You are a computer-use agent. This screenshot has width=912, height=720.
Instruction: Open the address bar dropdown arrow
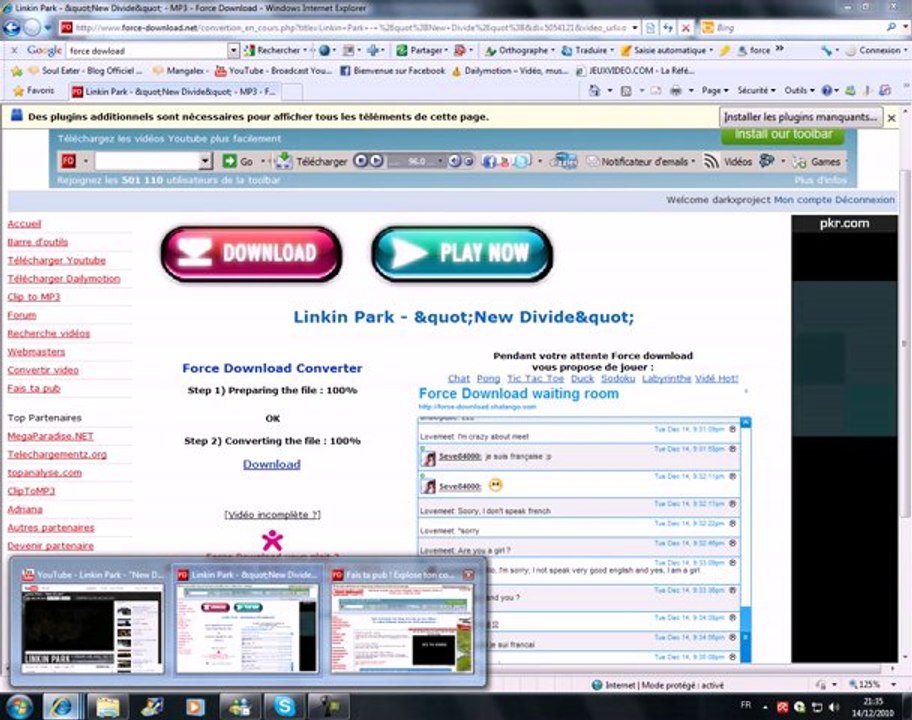(635, 27)
